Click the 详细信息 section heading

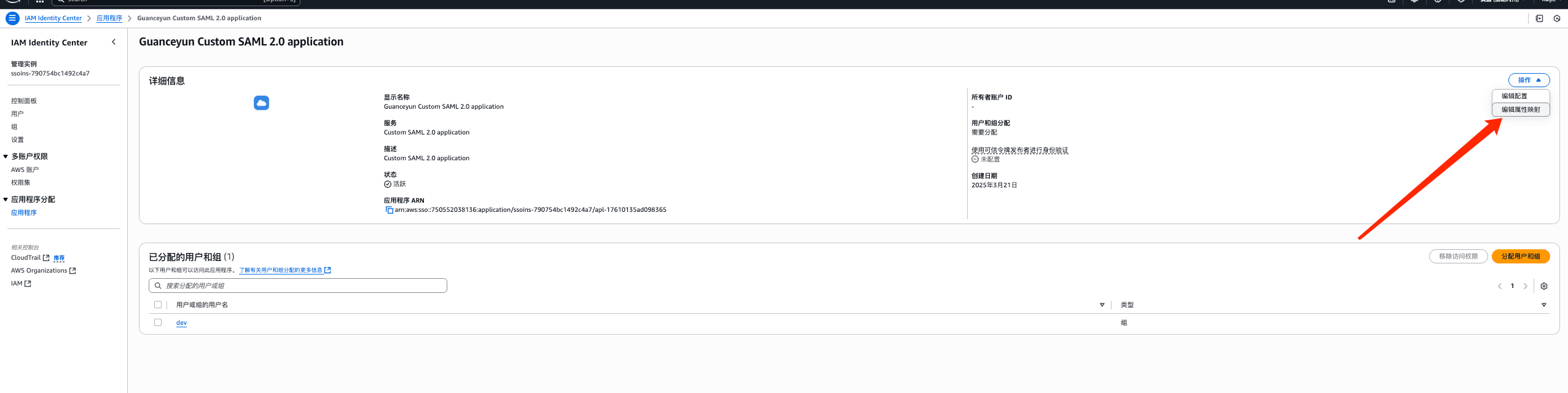point(167,81)
